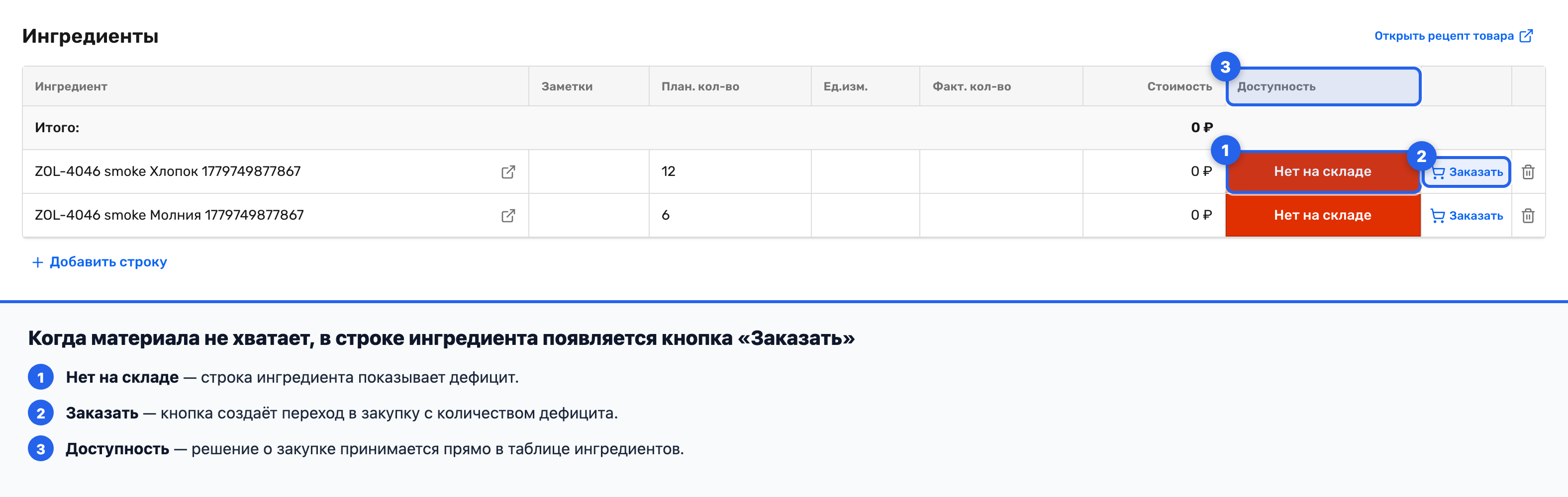Click 'Нет на складе' status for Молния
The width and height of the screenshot is (1568, 497).
[x=1323, y=215]
